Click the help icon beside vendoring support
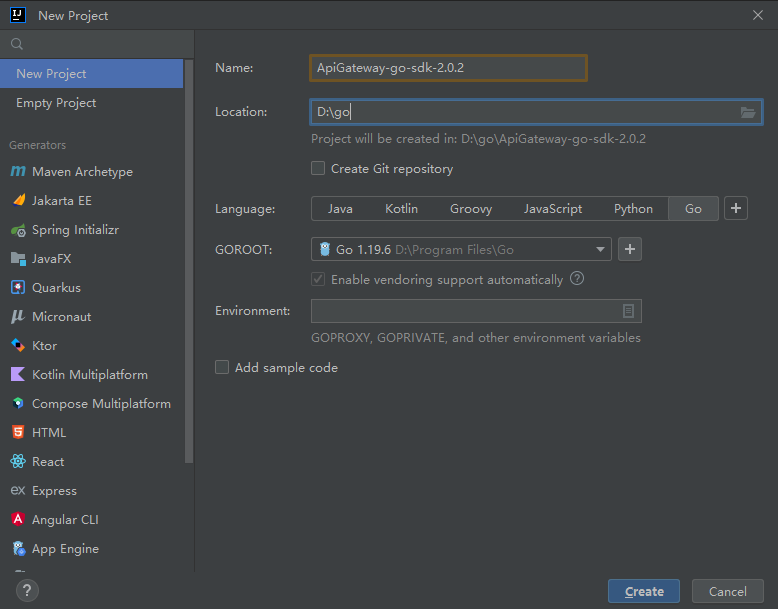778x609 pixels. (577, 280)
